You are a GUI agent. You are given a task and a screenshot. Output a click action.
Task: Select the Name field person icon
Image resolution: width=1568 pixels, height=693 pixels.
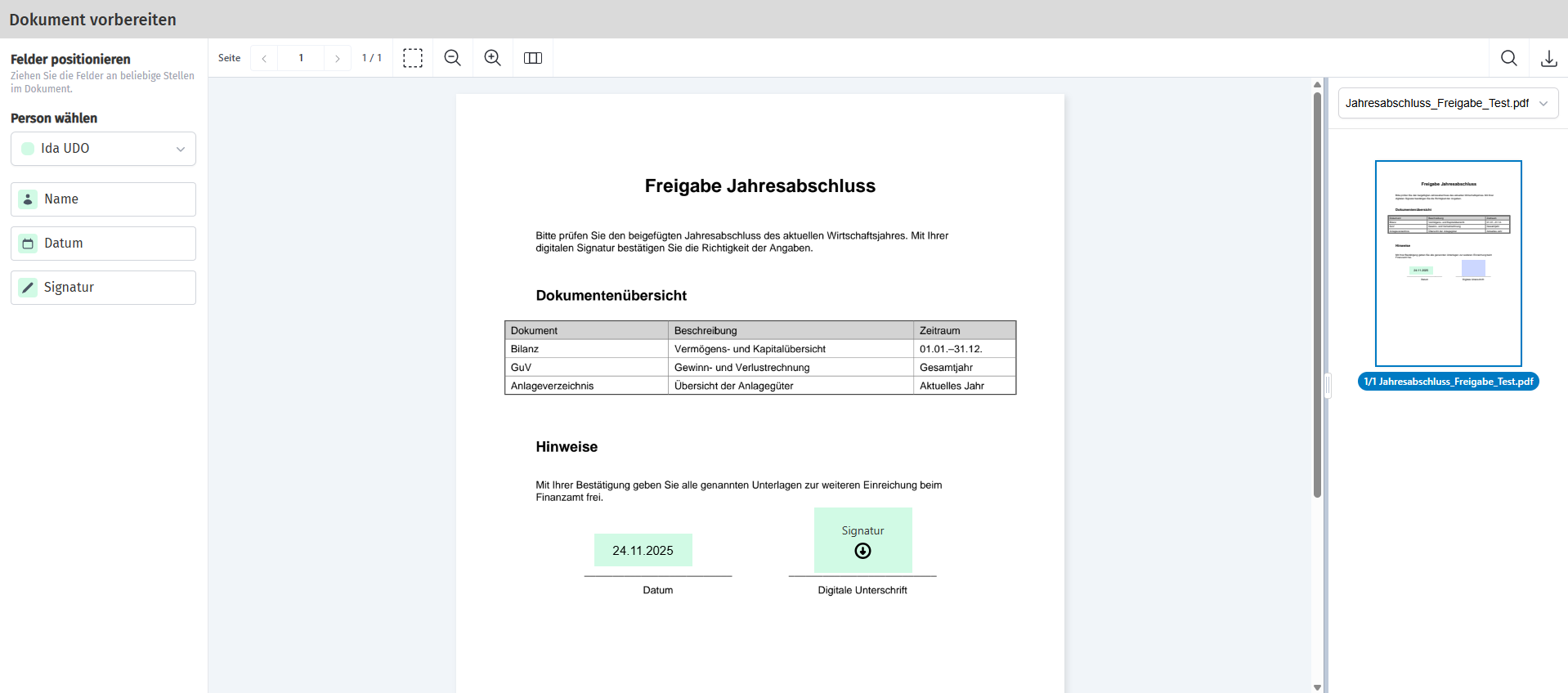[x=28, y=199]
